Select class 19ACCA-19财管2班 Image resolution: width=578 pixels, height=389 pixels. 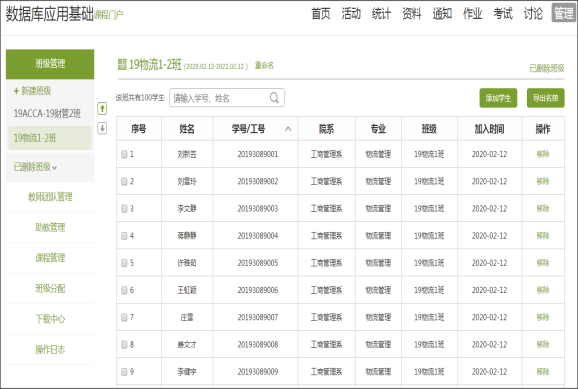47,113
